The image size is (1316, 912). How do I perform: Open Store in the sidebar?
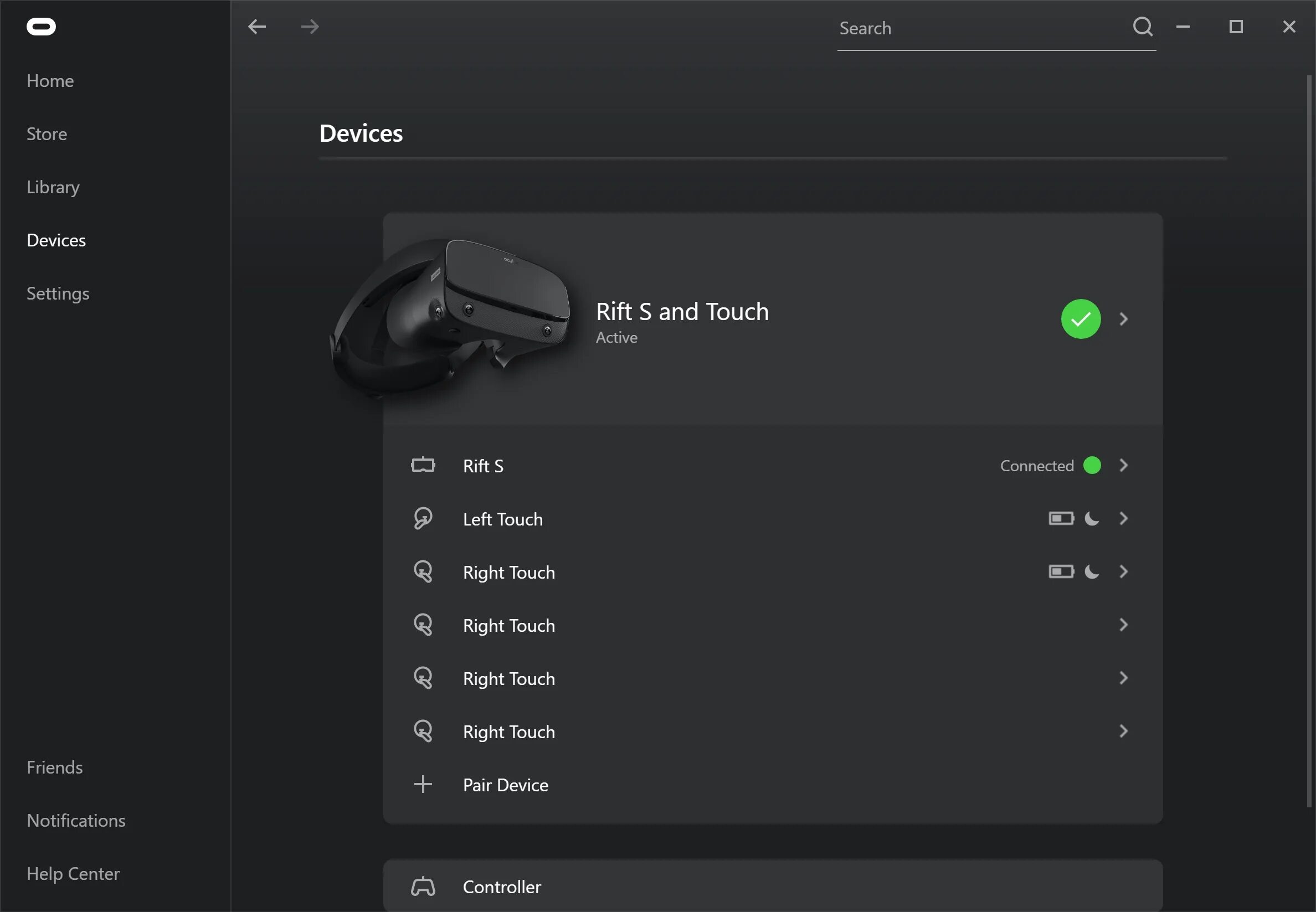[x=47, y=133]
